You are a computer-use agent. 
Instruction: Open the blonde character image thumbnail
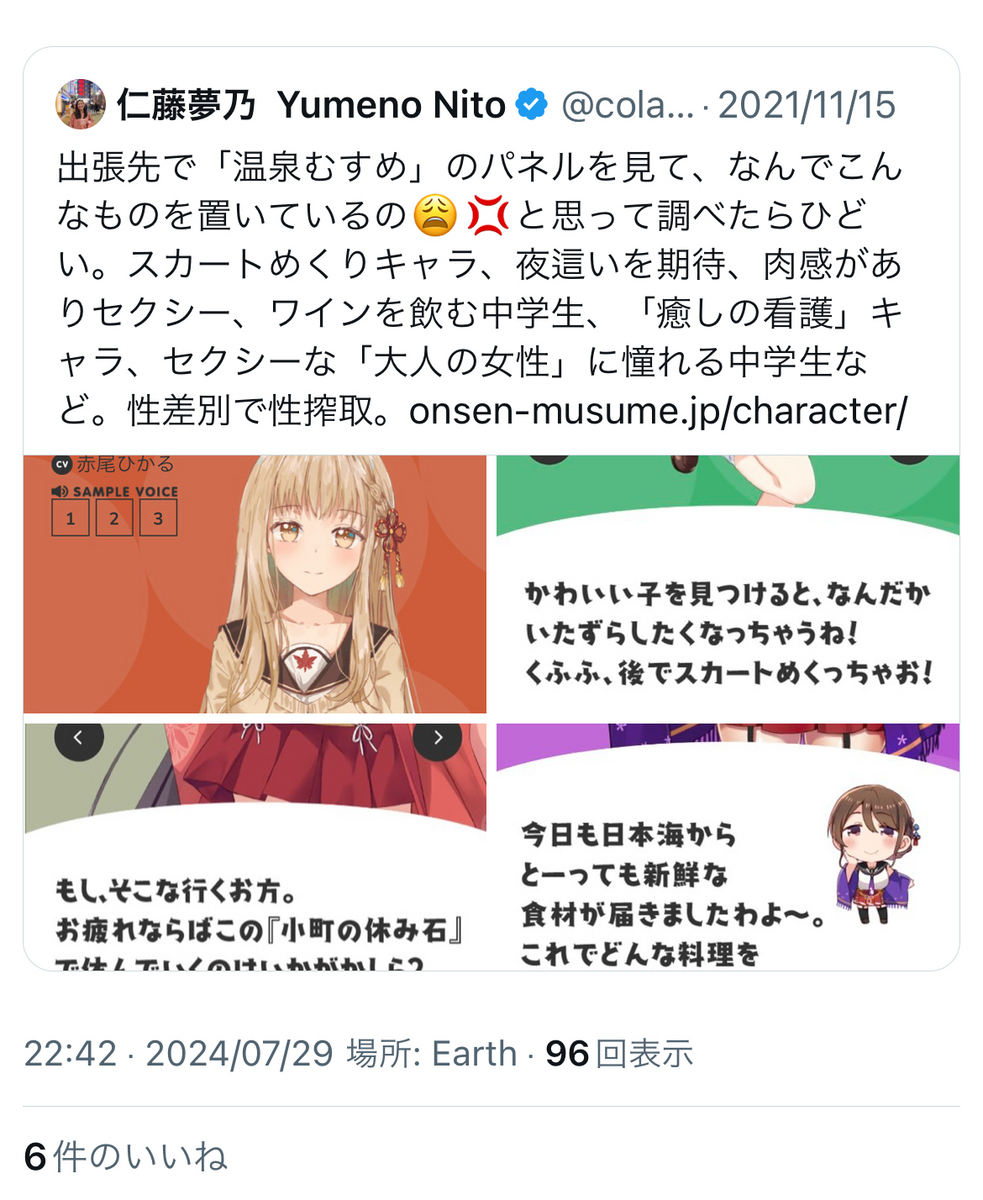pos(255,584)
